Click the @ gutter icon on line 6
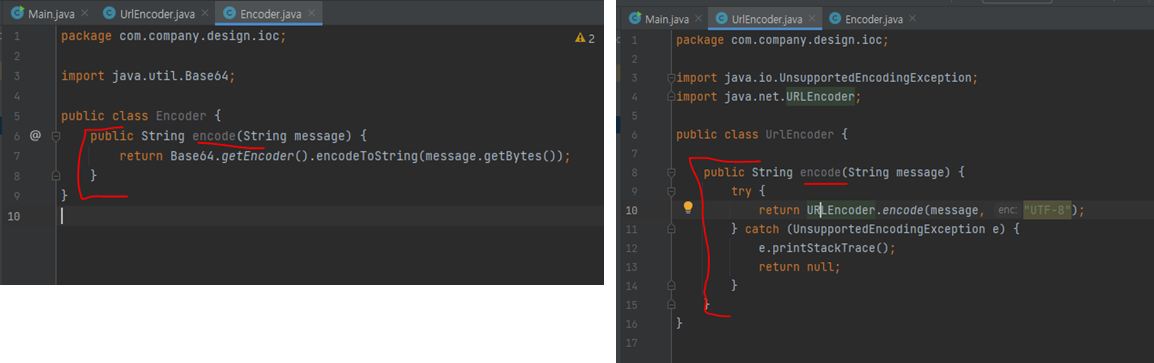Viewport: 1154px width, 363px height. [x=35, y=135]
